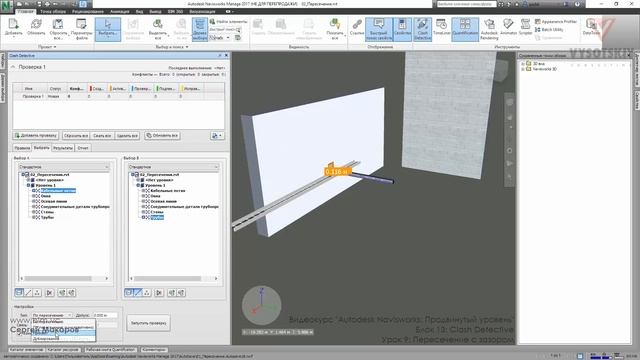Open Appearance Profiler
This screenshot has width=640, height=360.
pos(556,21)
